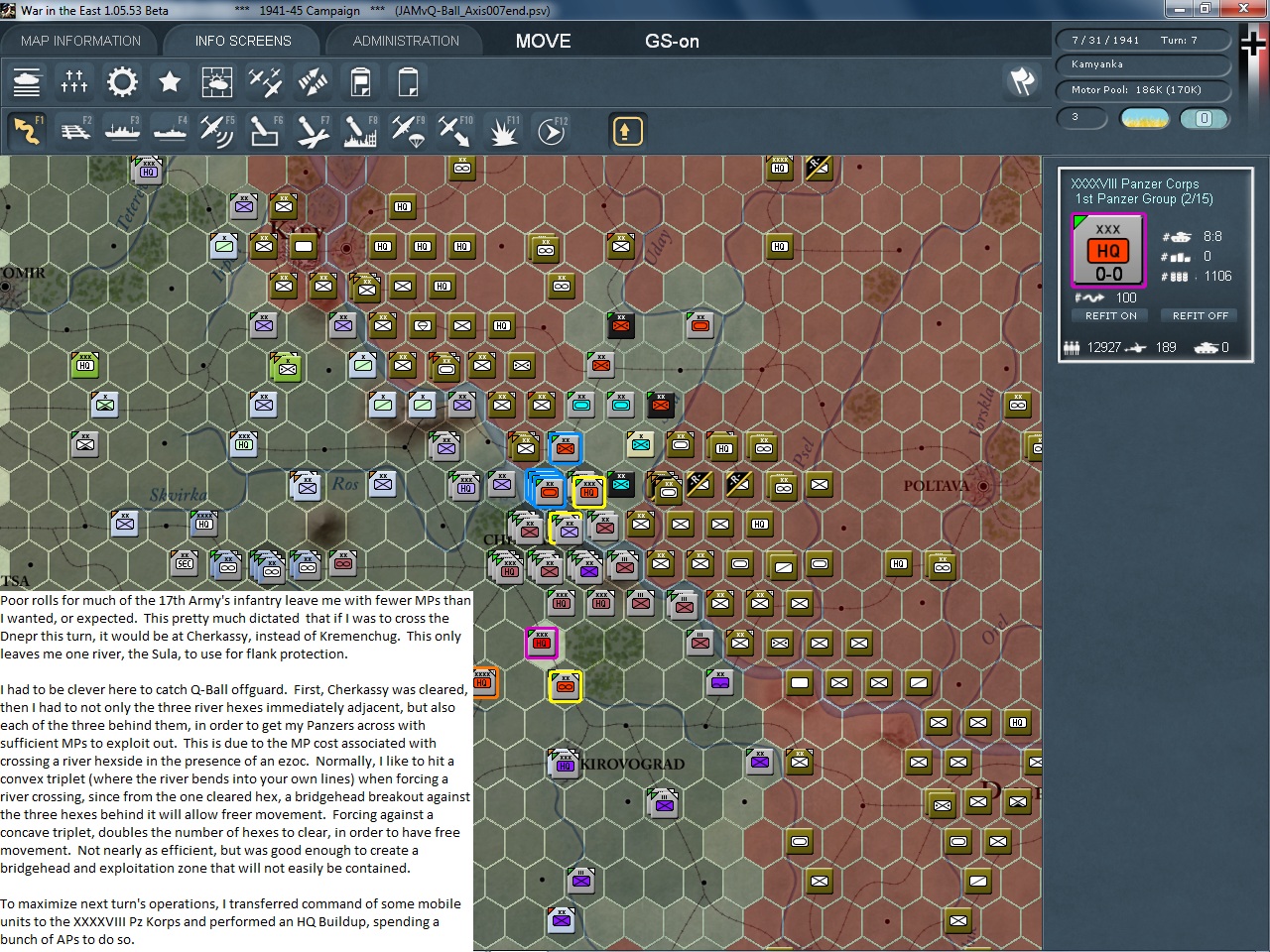
Task: Click the F11 explosion icon
Action: (x=503, y=131)
